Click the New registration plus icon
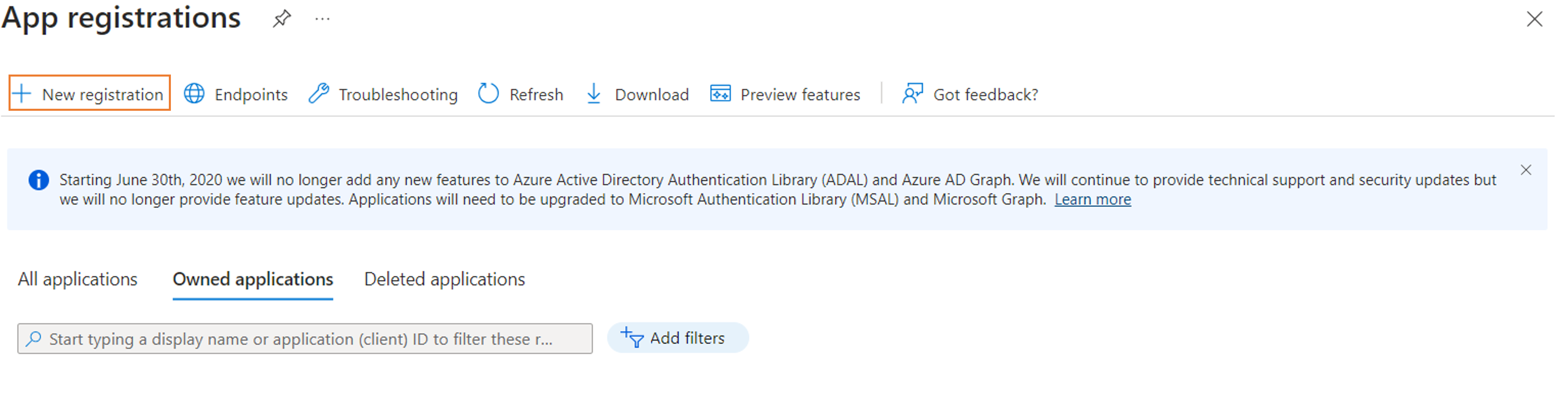The image size is (1568, 402). pyautogui.click(x=22, y=94)
